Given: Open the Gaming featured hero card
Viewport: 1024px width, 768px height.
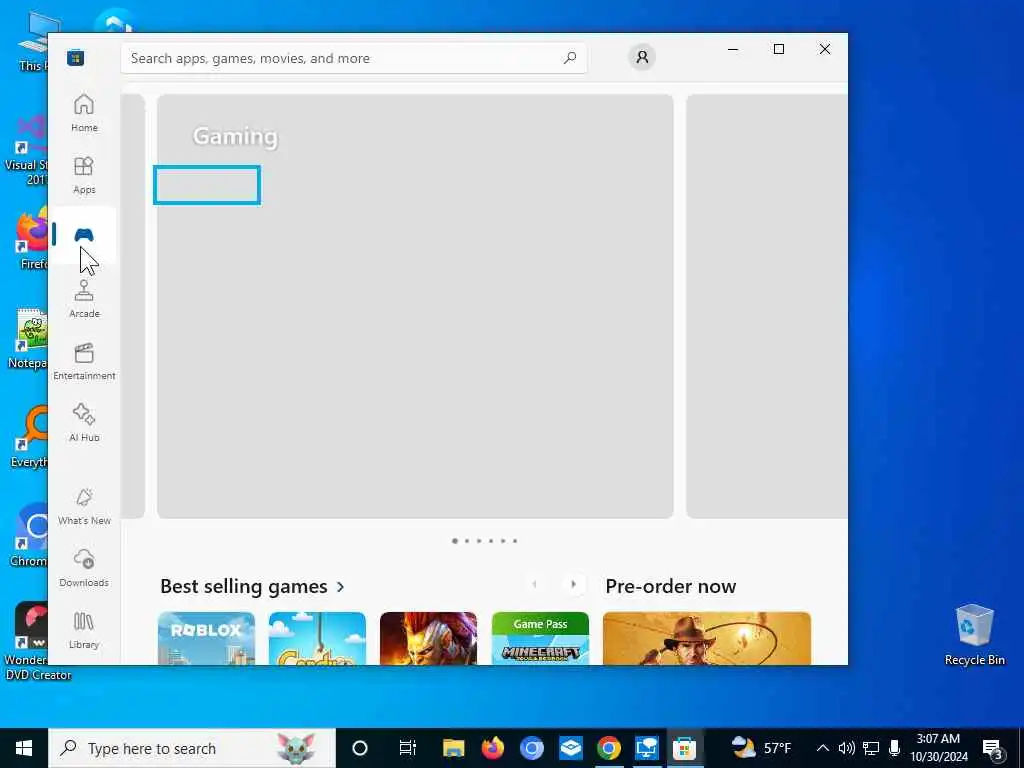Looking at the screenshot, I should 415,306.
